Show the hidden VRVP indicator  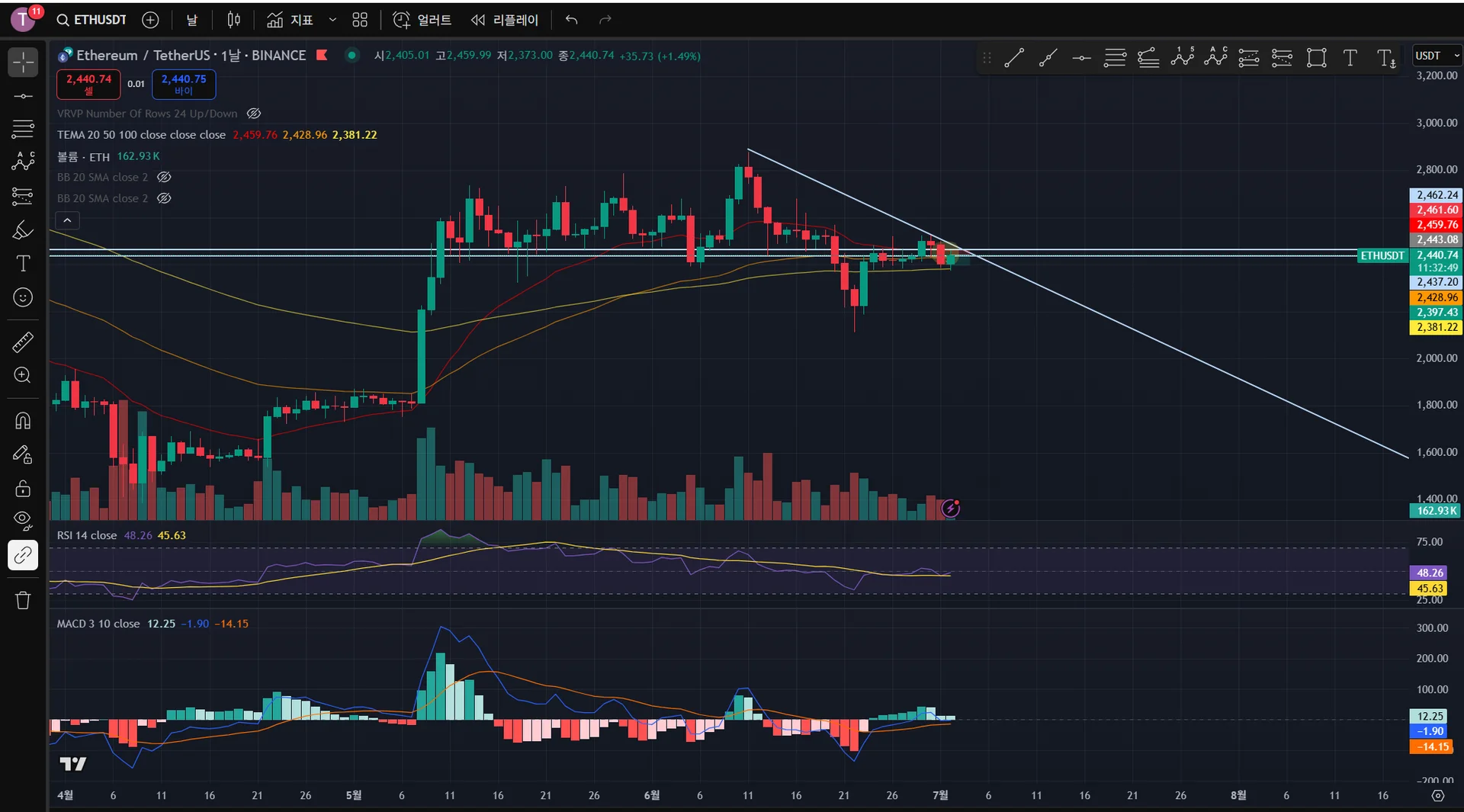[x=254, y=114]
